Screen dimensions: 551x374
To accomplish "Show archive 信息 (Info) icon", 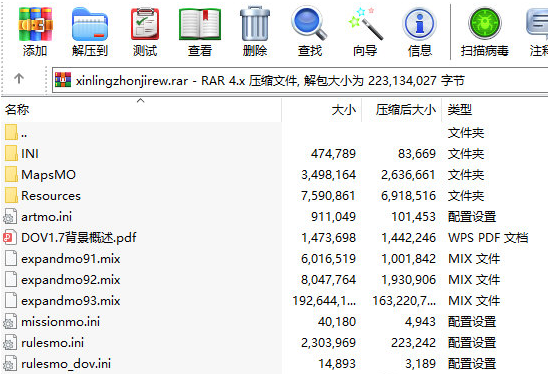I will (420, 25).
